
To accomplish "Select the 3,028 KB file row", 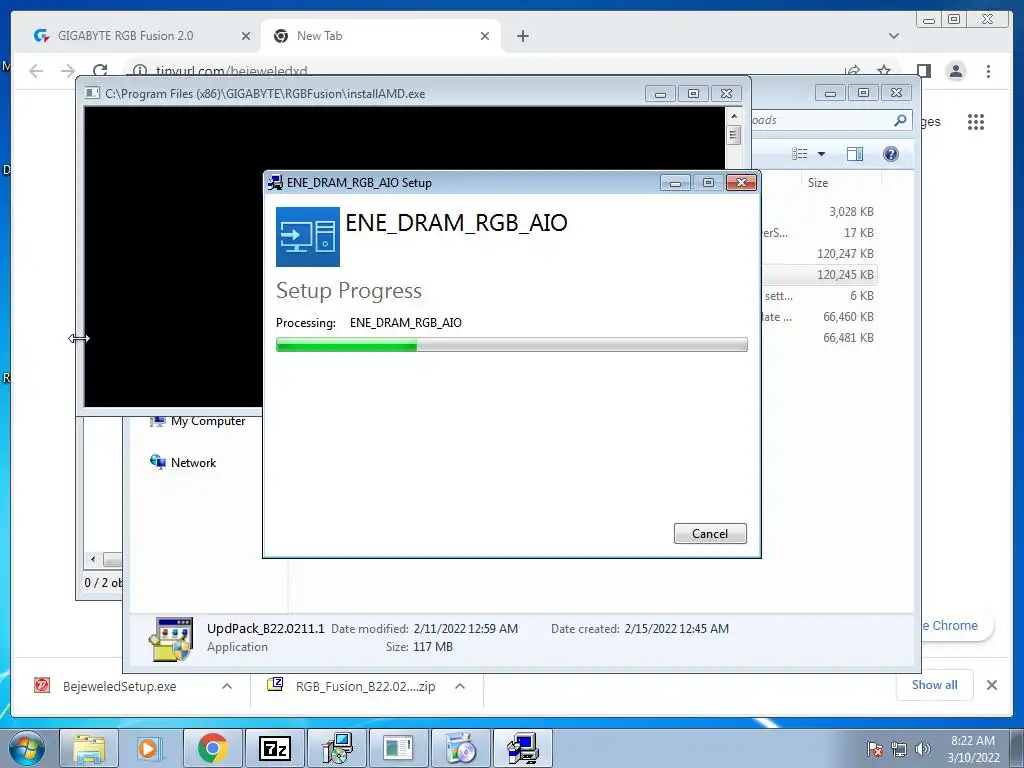I will click(x=819, y=212).
